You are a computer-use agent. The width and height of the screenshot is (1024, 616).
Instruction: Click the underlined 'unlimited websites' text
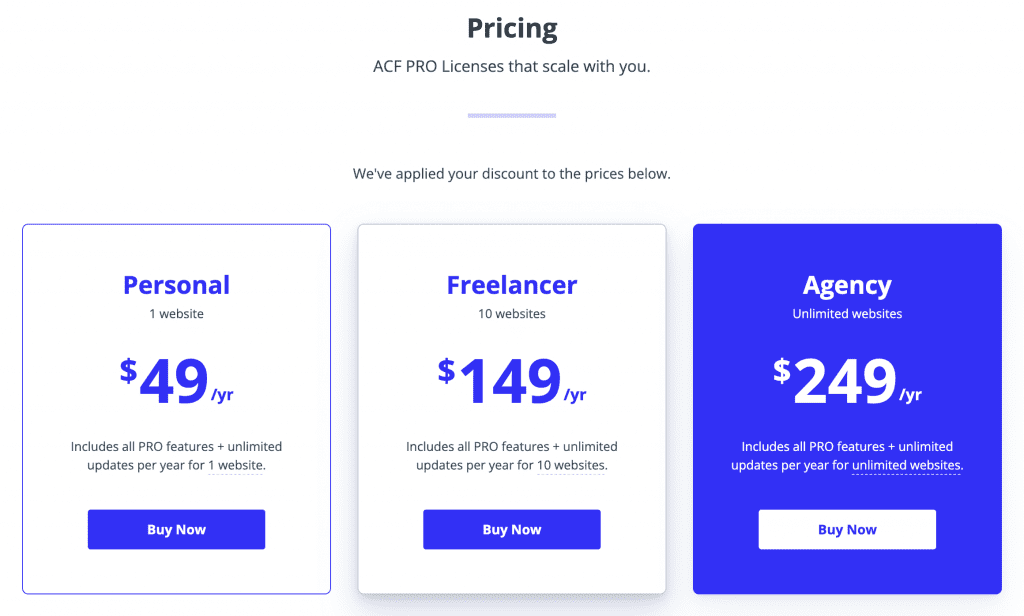(906, 465)
